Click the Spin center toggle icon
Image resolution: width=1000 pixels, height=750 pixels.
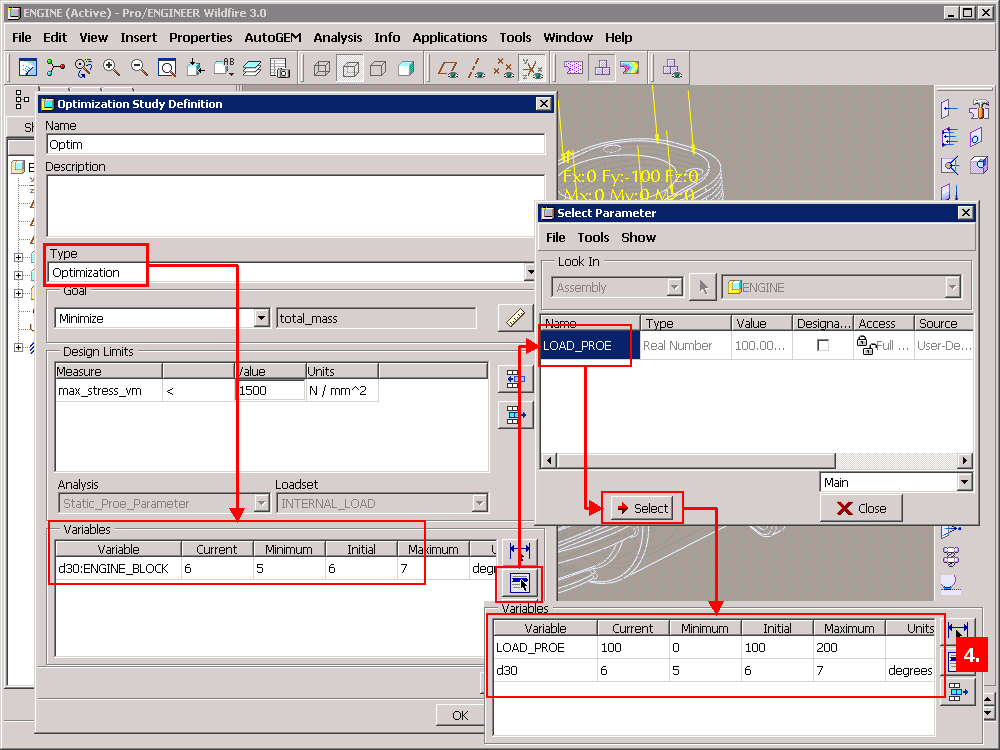pyautogui.click(x=55, y=68)
